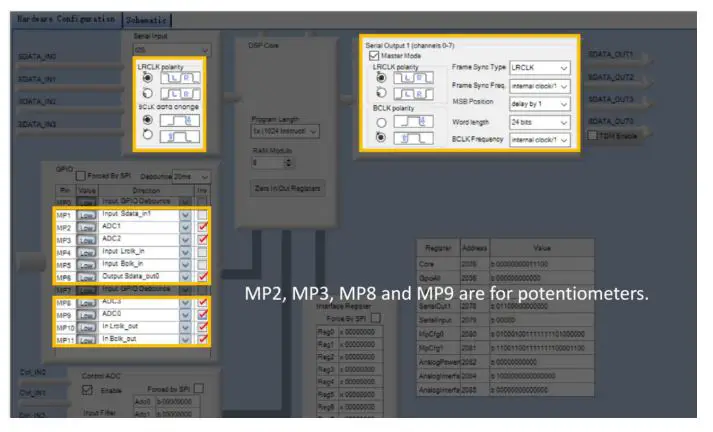The width and height of the screenshot is (713, 432).
Task: Click the MpCfg1 register value cell
Action: point(542,348)
